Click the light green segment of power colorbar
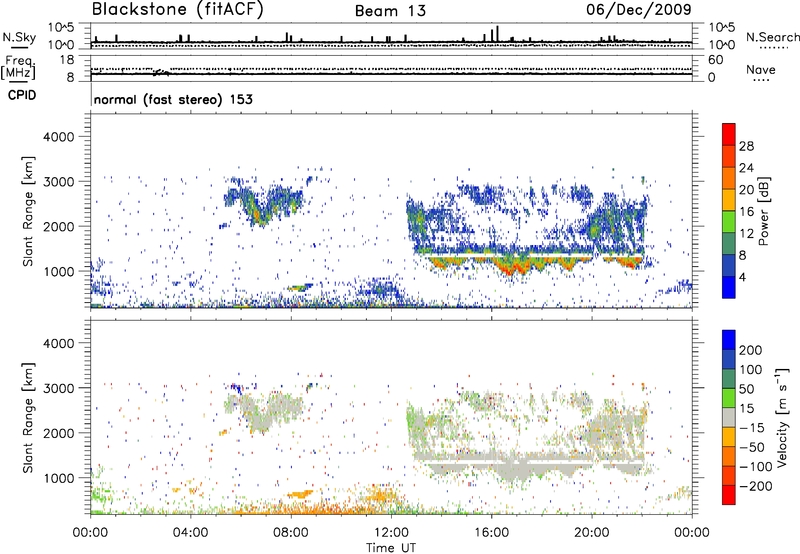800x554 pixels. pos(729,222)
